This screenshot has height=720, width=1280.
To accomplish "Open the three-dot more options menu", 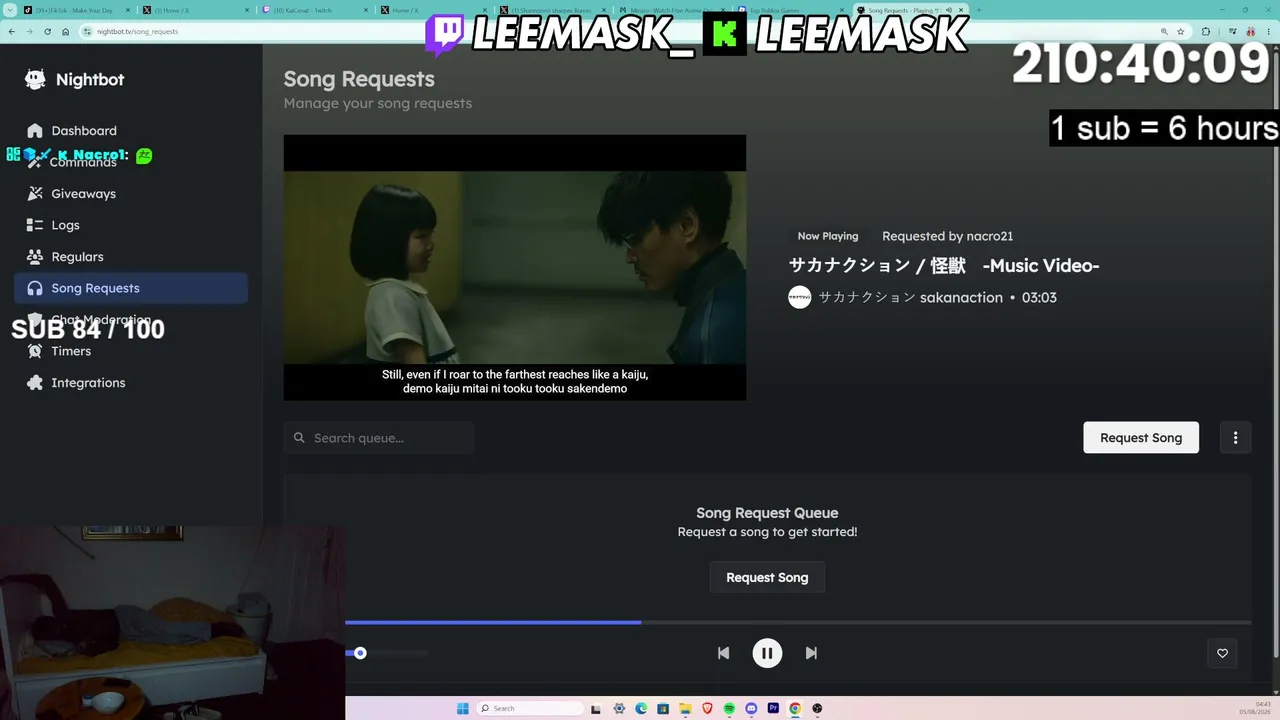I will point(1235,437).
